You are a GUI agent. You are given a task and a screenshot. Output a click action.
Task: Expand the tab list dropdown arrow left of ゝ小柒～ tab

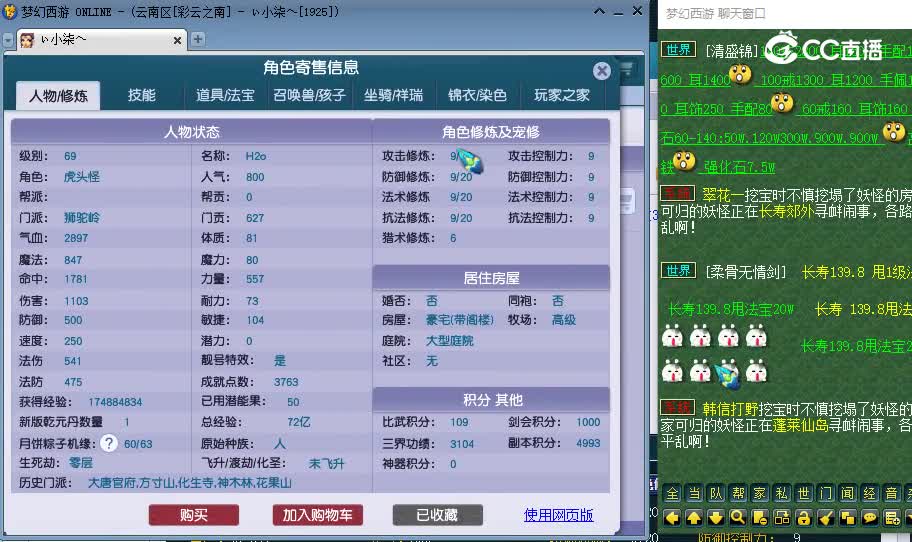8,40
